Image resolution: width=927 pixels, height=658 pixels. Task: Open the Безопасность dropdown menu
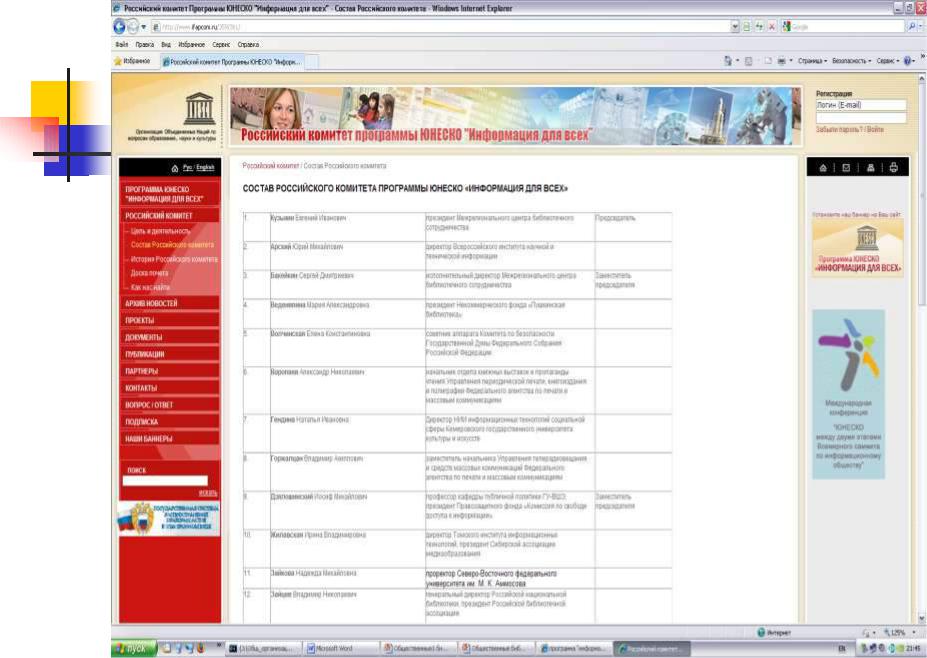tap(851, 61)
